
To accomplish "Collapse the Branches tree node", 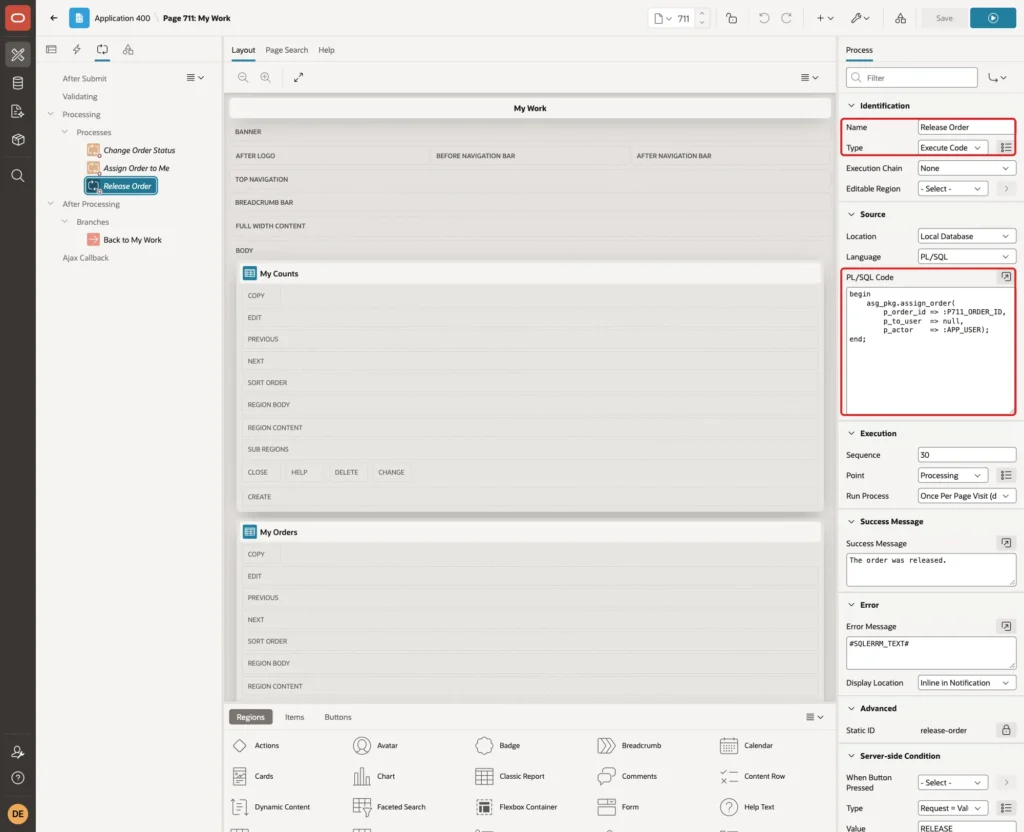I will [64, 221].
